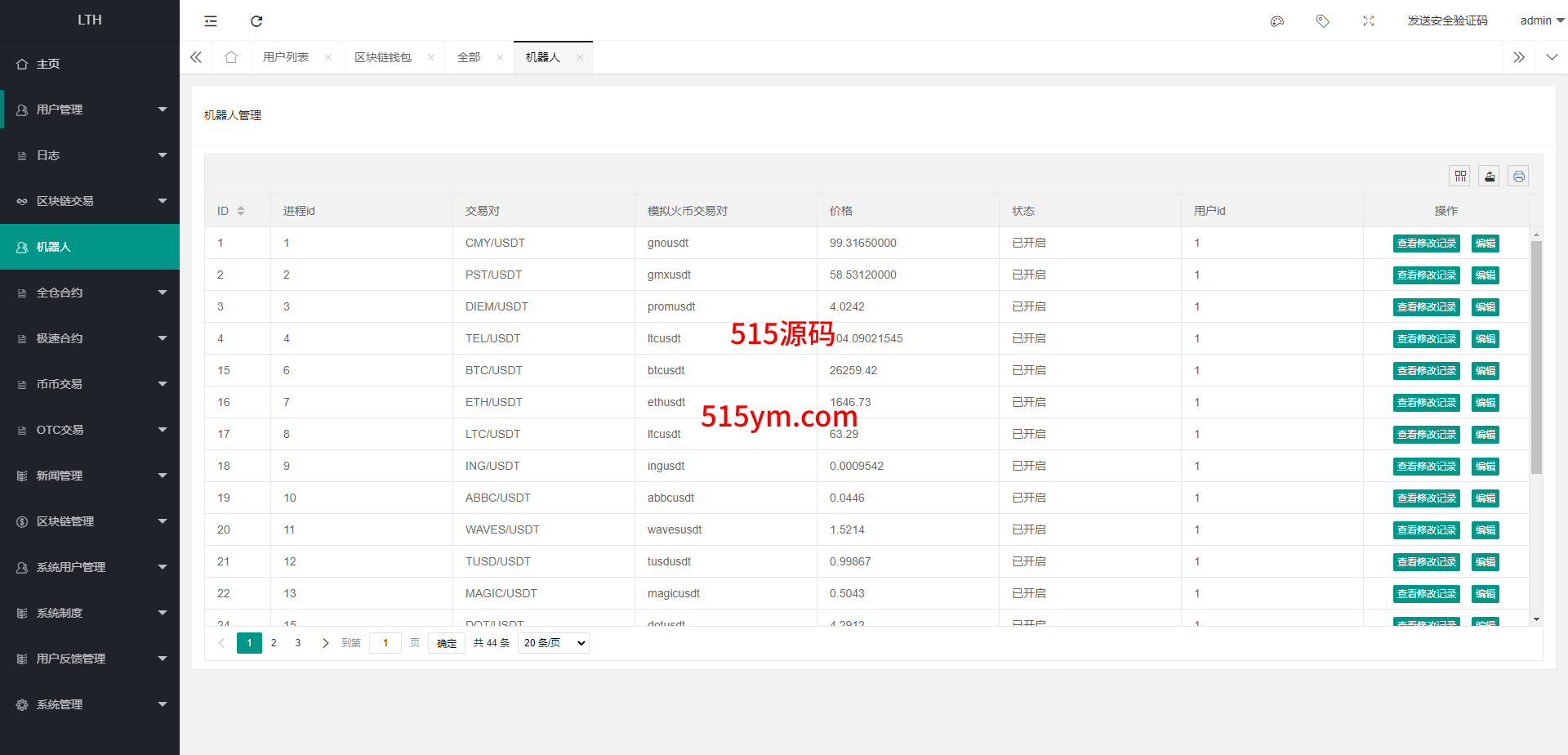Expand the tab options chevron at far right

tap(1552, 57)
